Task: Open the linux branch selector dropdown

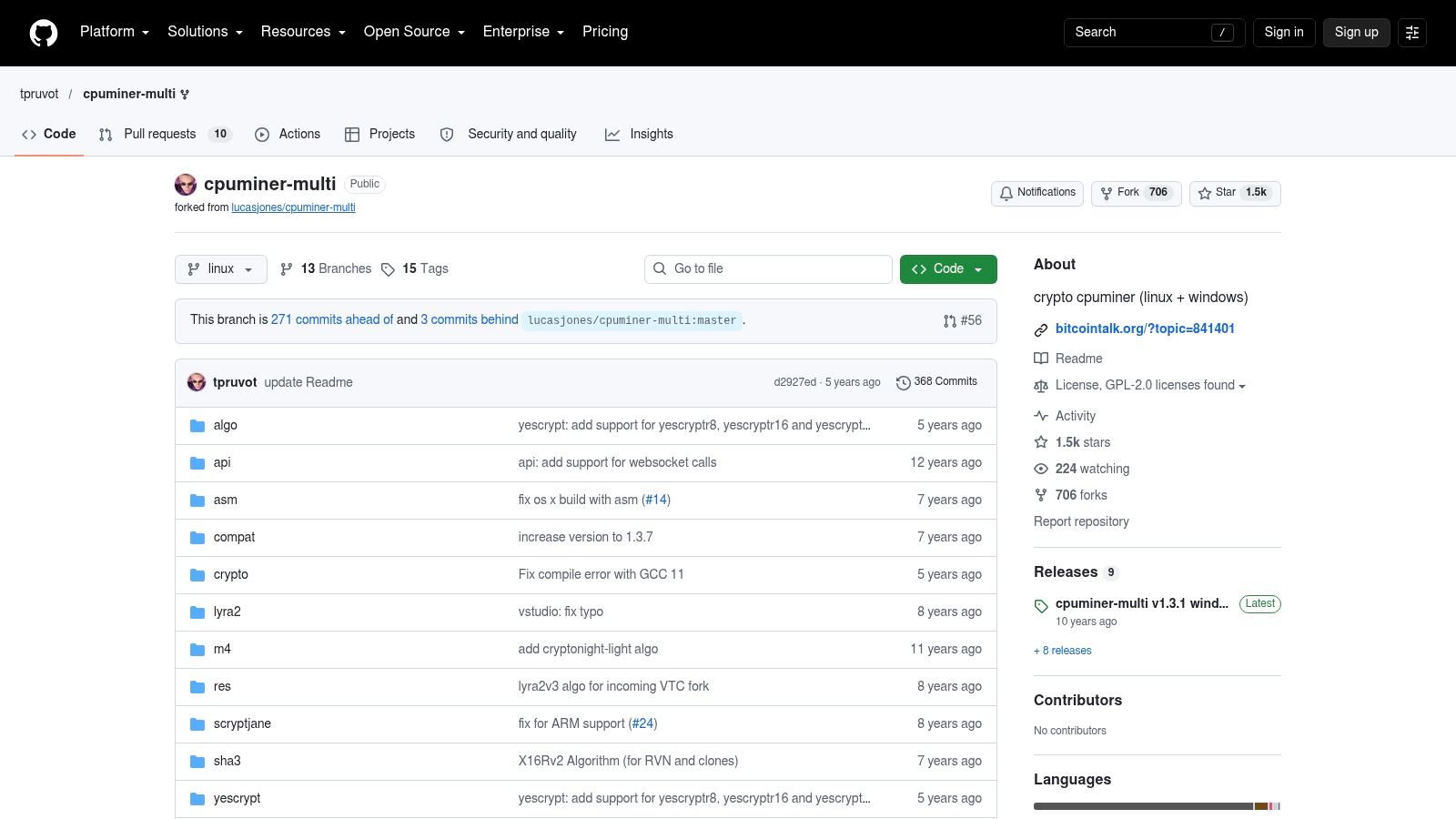Action: point(221,269)
